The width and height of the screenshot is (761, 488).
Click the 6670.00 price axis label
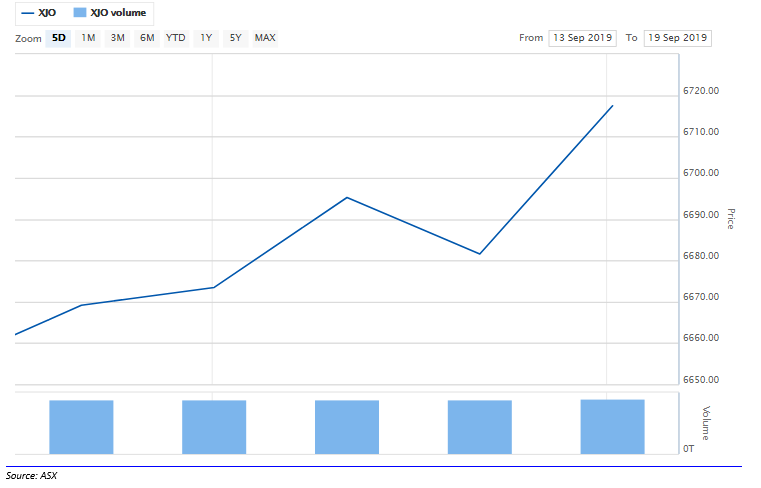pyautogui.click(x=701, y=297)
